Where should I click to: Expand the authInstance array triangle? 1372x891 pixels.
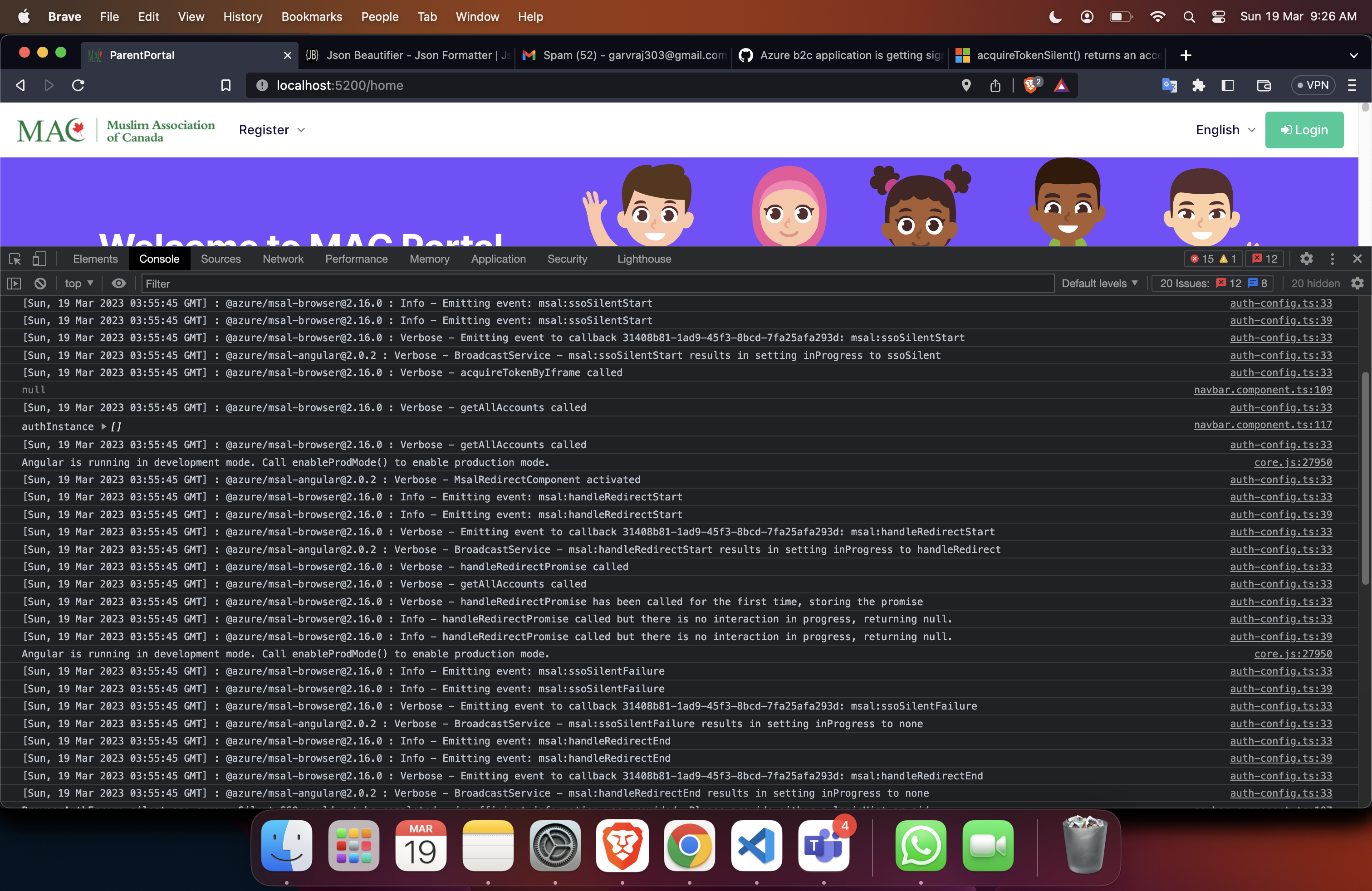point(104,426)
